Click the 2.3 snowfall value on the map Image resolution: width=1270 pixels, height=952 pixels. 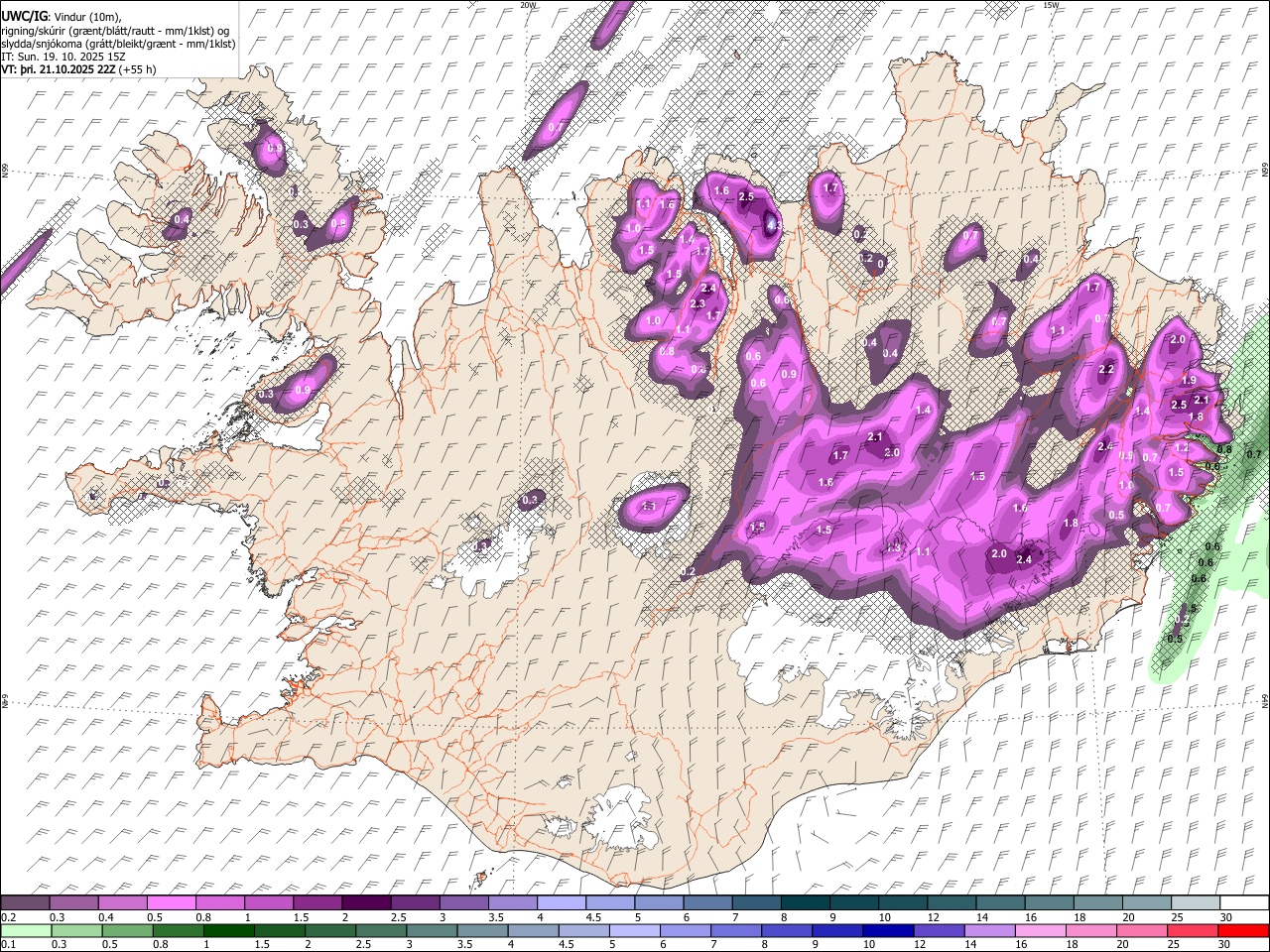(698, 303)
